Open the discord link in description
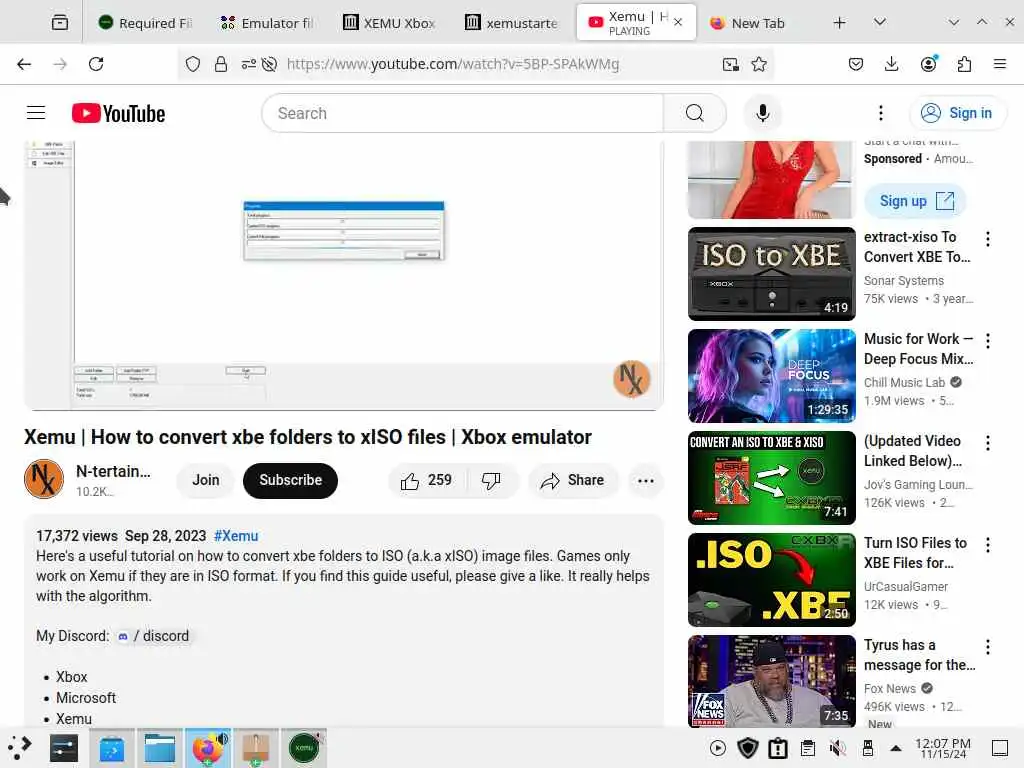 pos(153,636)
